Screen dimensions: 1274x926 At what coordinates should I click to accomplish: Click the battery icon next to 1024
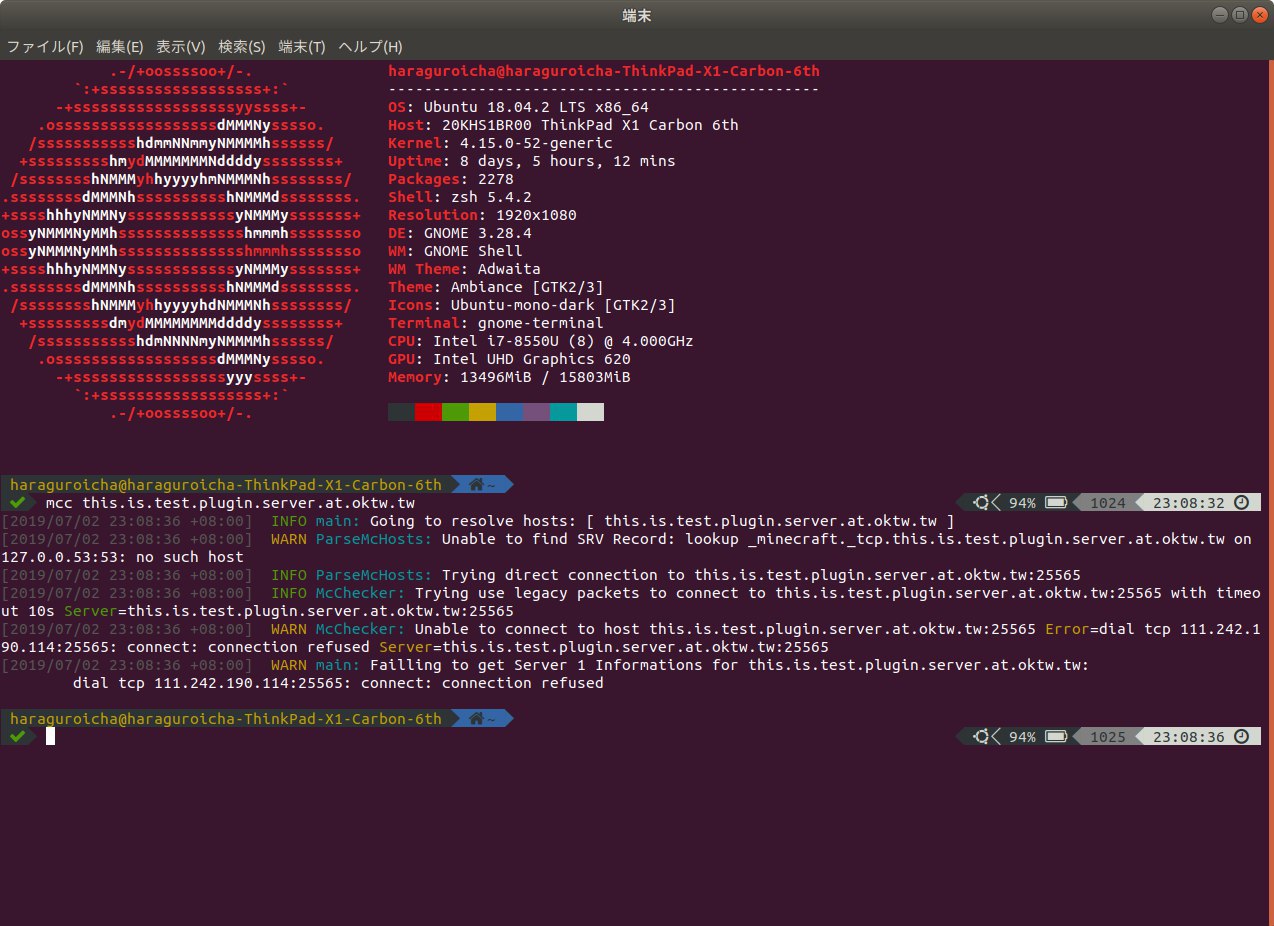[x=1056, y=502]
